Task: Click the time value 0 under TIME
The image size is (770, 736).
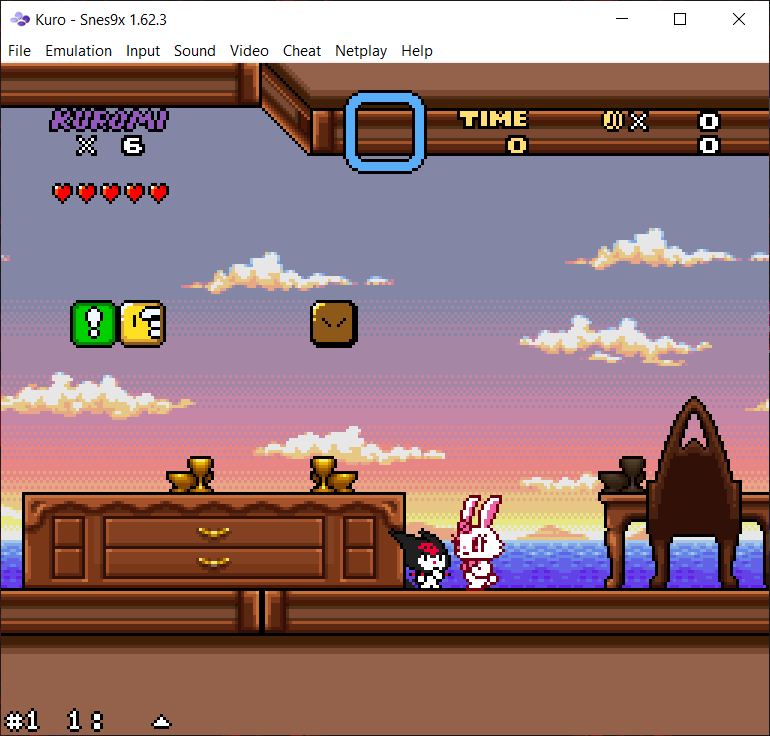Action: (517, 145)
